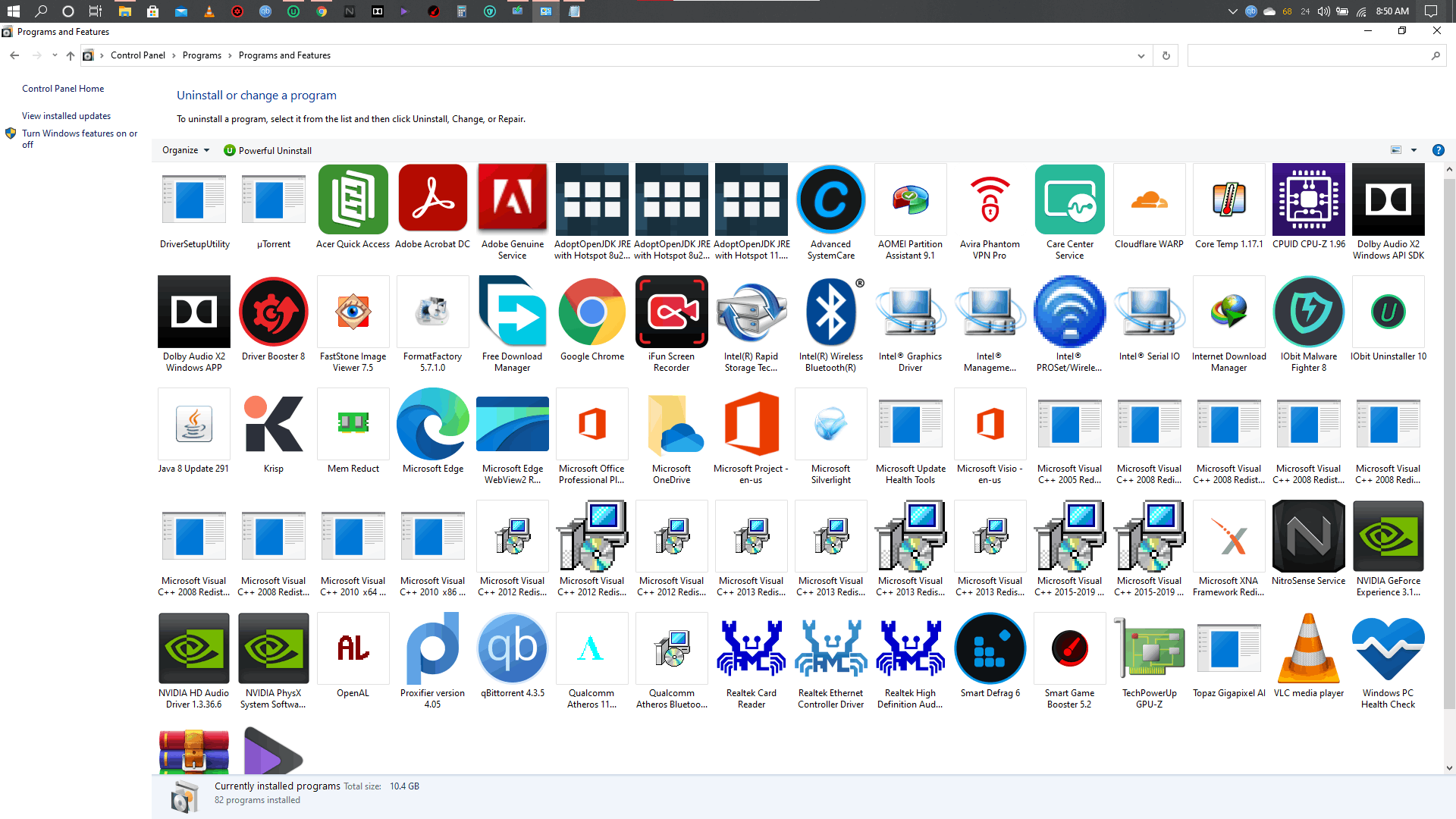
Task: Select the Driver Booster 8 icon
Action: (273, 312)
